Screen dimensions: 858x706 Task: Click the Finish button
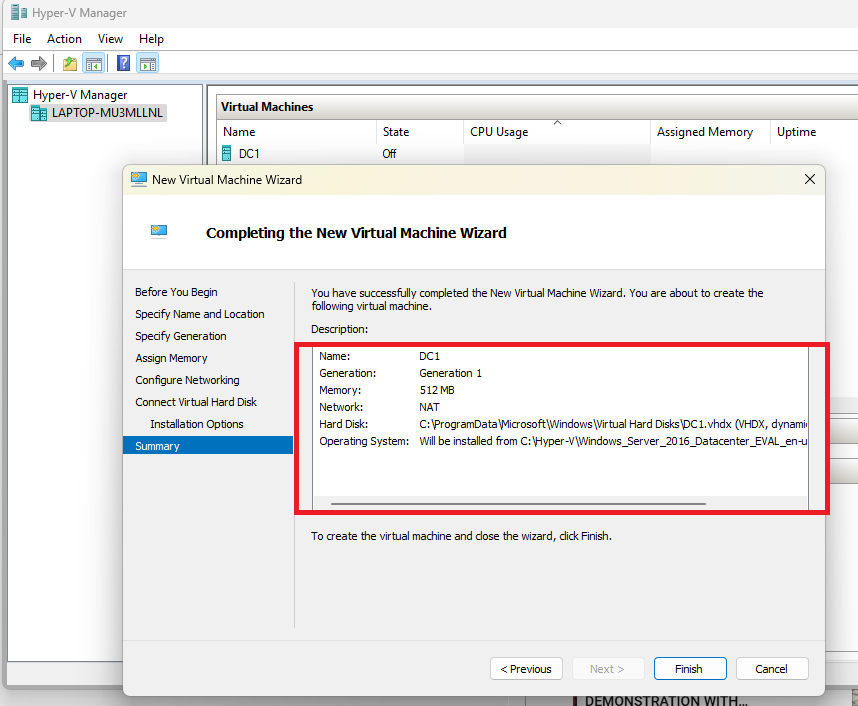(690, 669)
